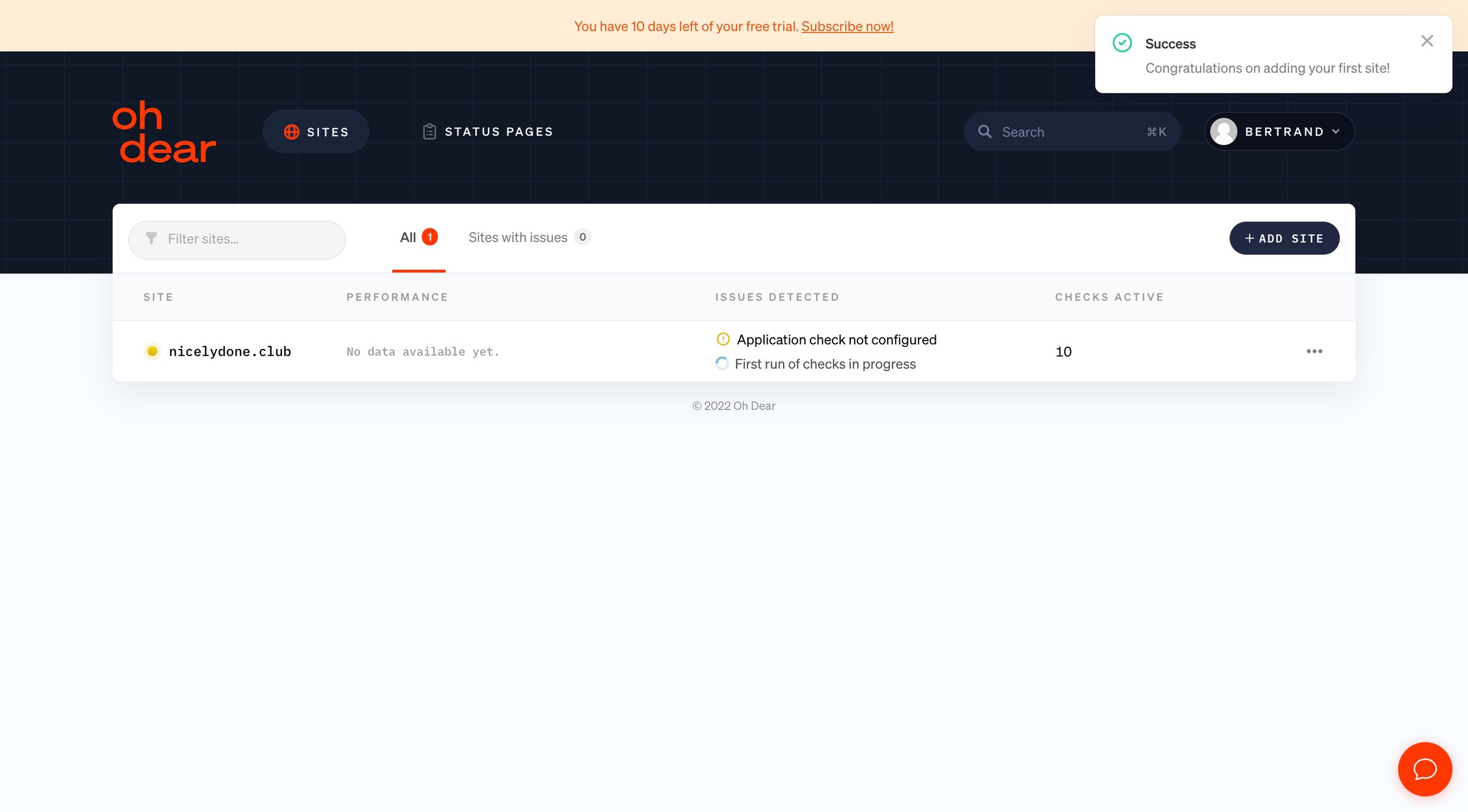Open the Status Pages navigation tab
The width and height of the screenshot is (1468, 812).
pos(488,131)
